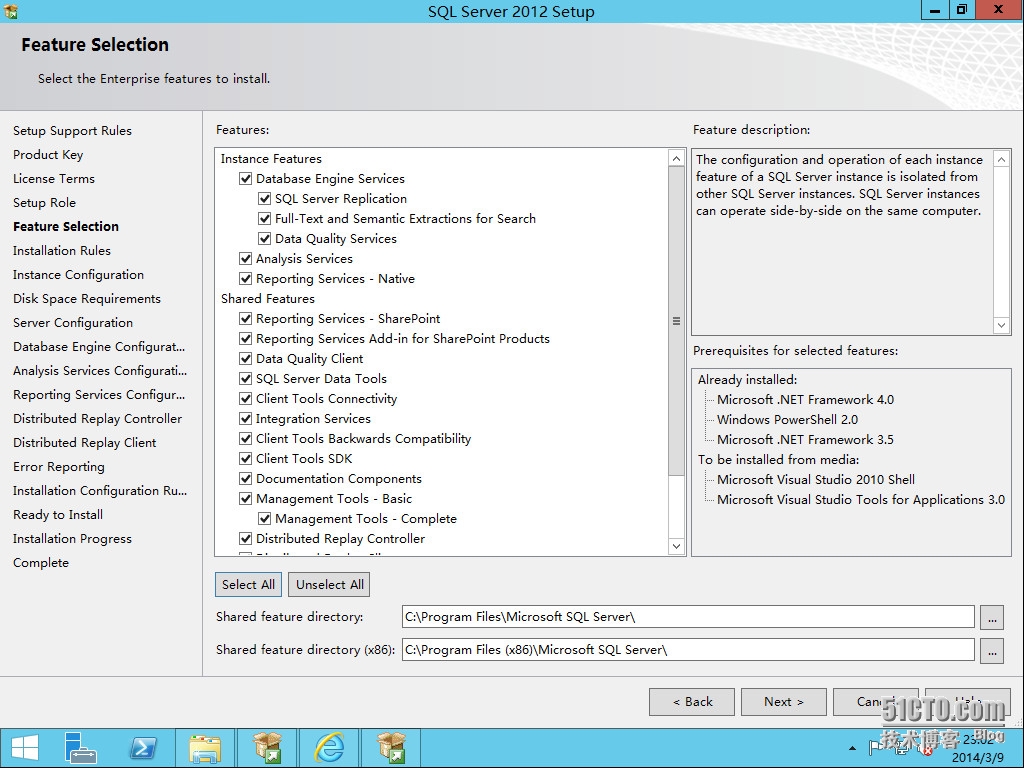The image size is (1024, 768).
Task: Uncheck Reporting Services Add-in for SharePoint
Action: pyautogui.click(x=246, y=338)
